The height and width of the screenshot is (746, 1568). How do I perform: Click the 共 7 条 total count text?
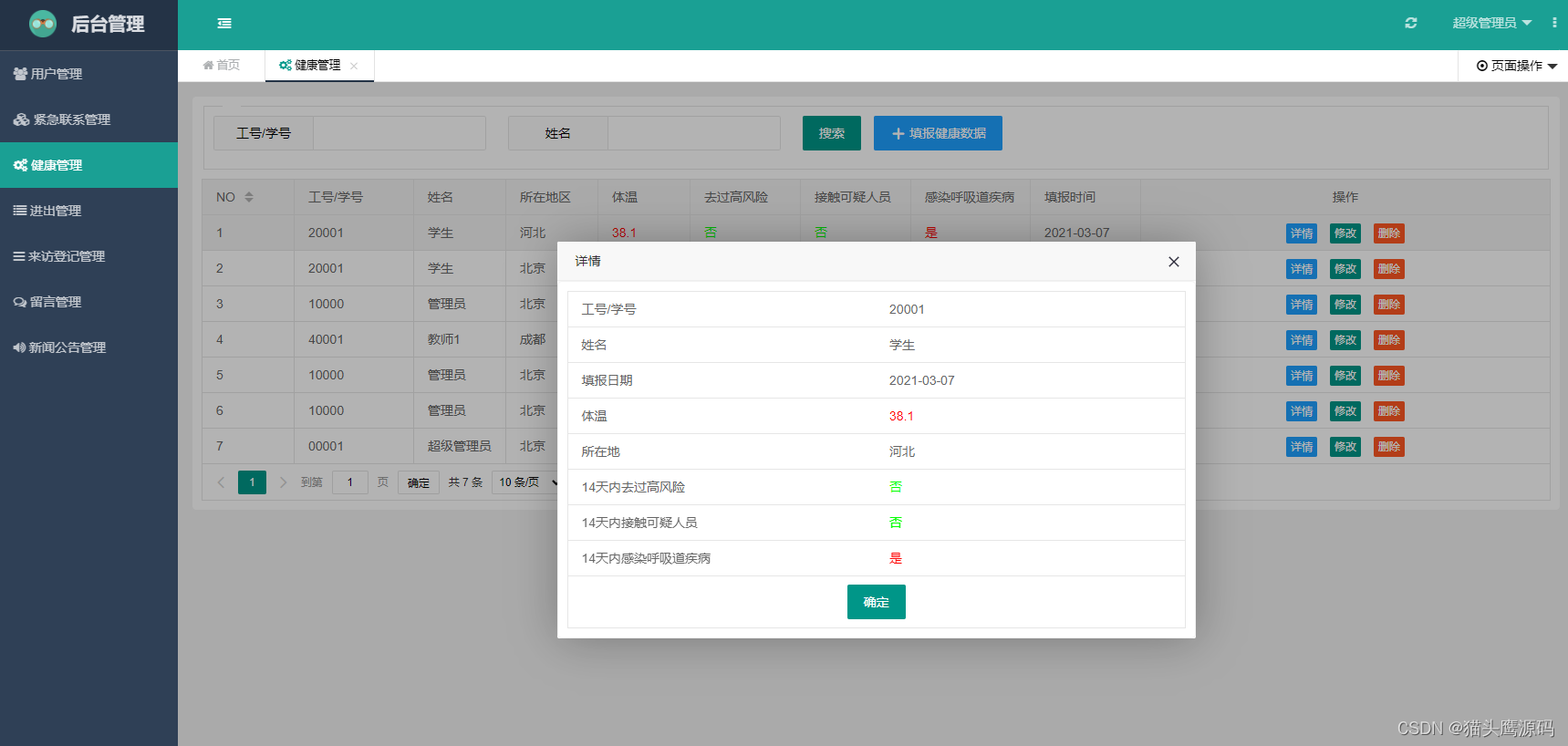pyautogui.click(x=465, y=482)
